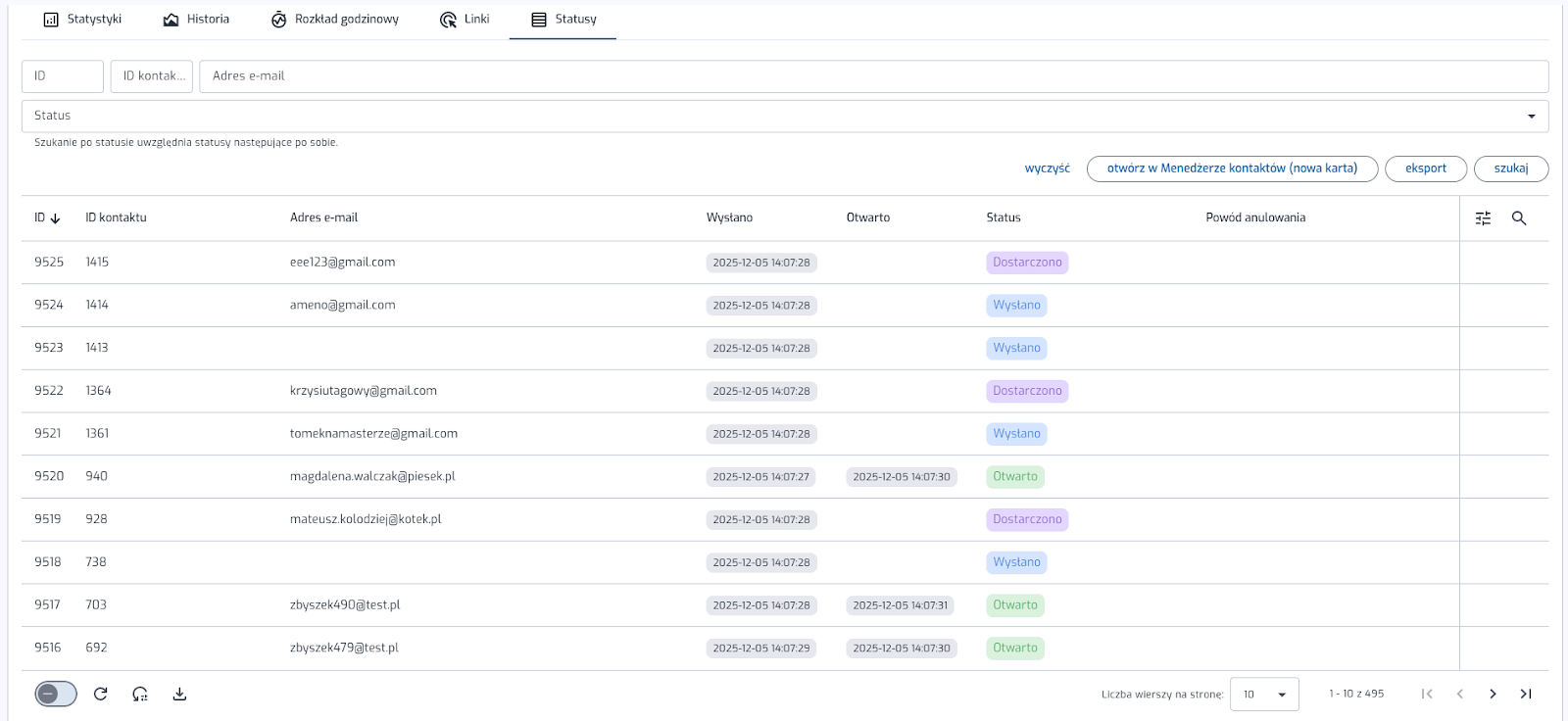Click the szukaj button

click(x=1510, y=168)
